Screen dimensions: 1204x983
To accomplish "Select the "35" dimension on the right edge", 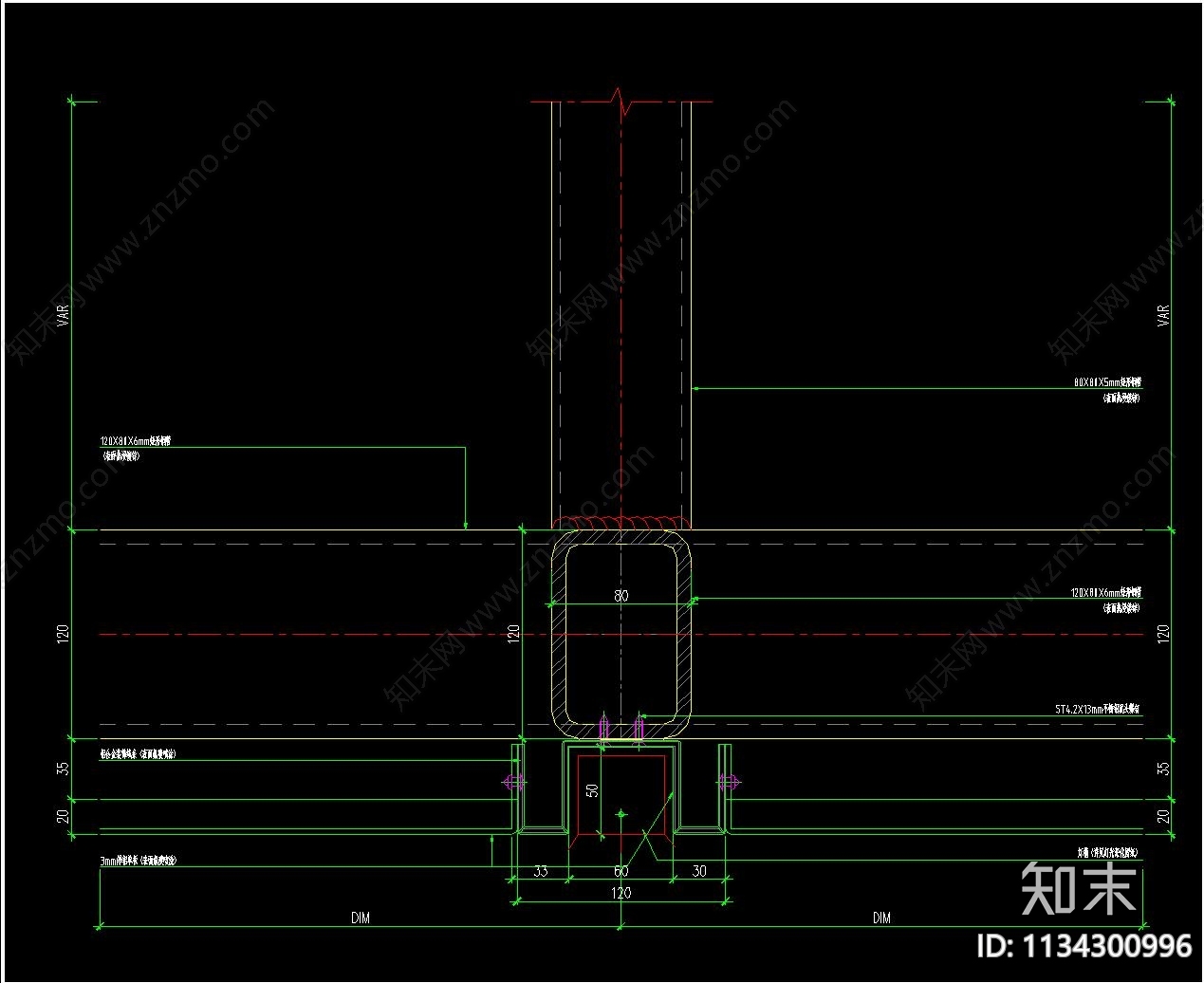I will tap(1164, 769).
